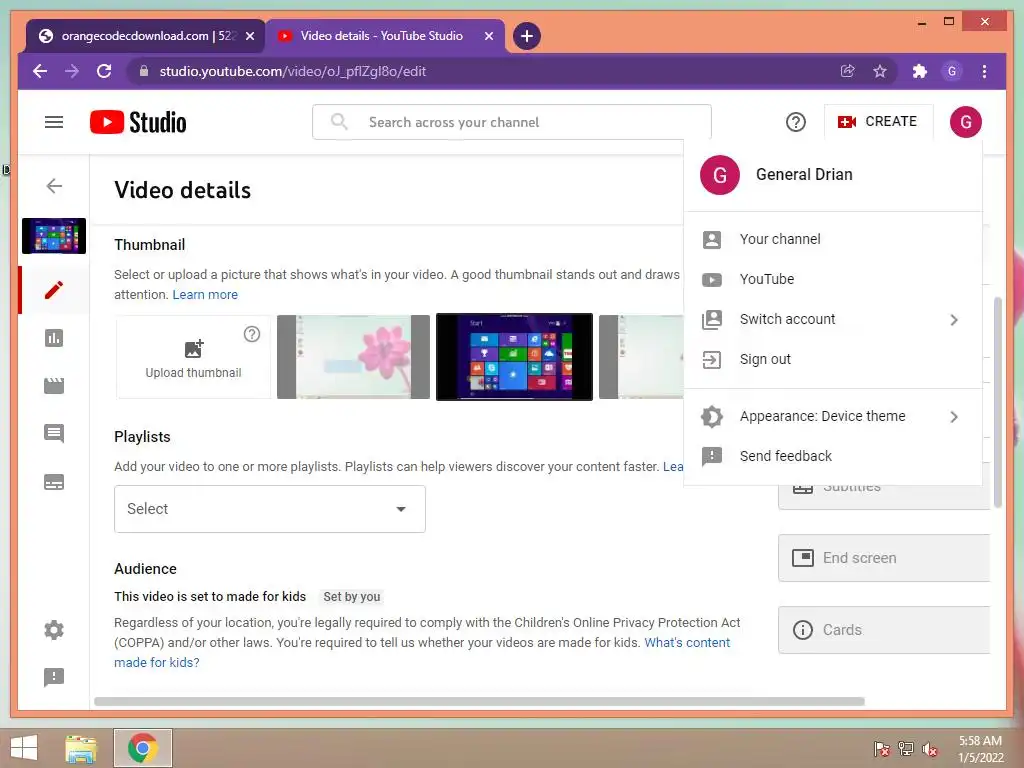Screen dimensions: 1024x768
Task: Open the Subtitles icon in sidebar
Action: click(x=54, y=482)
